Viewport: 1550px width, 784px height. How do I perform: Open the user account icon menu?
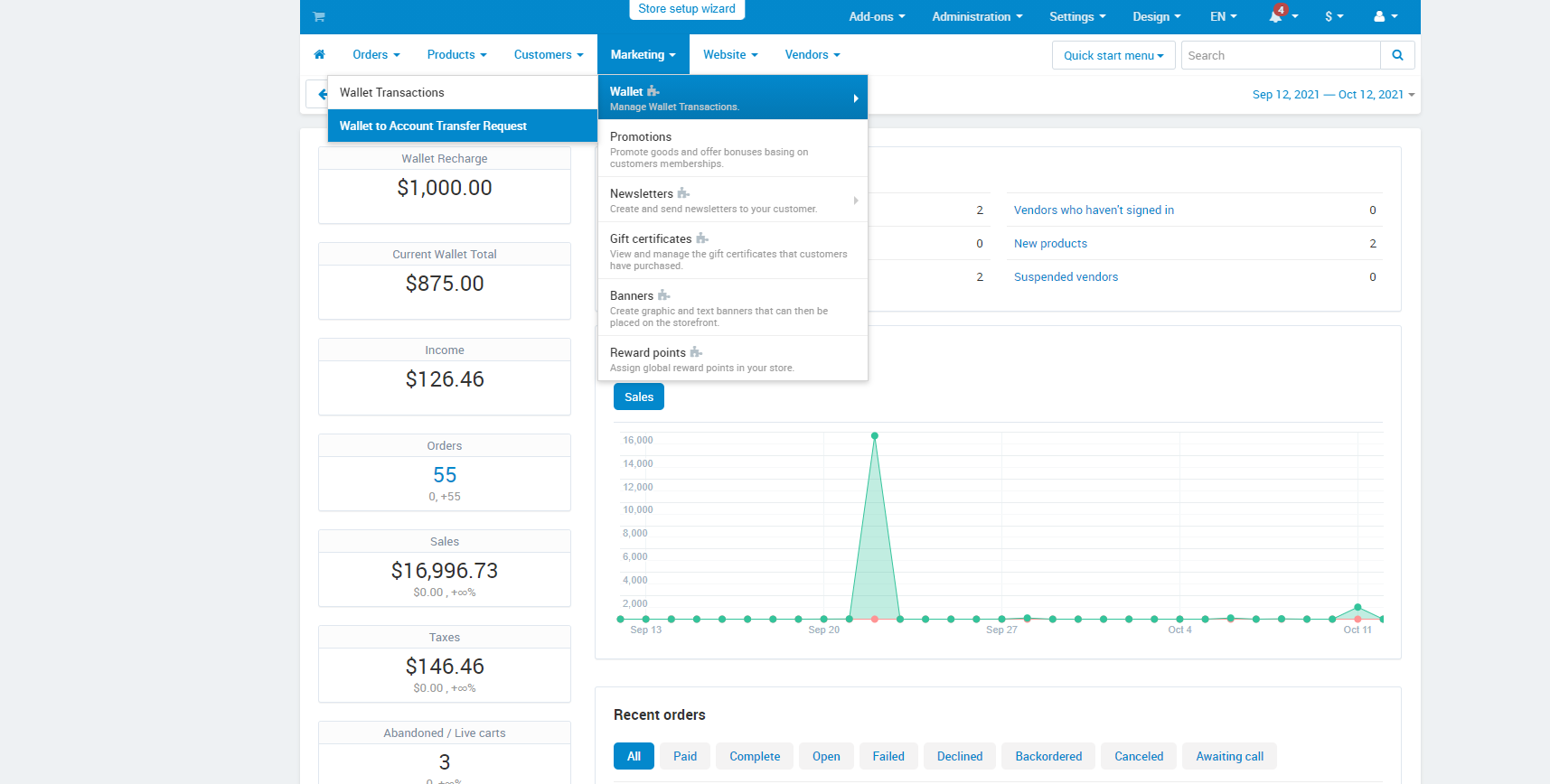coord(1386,16)
